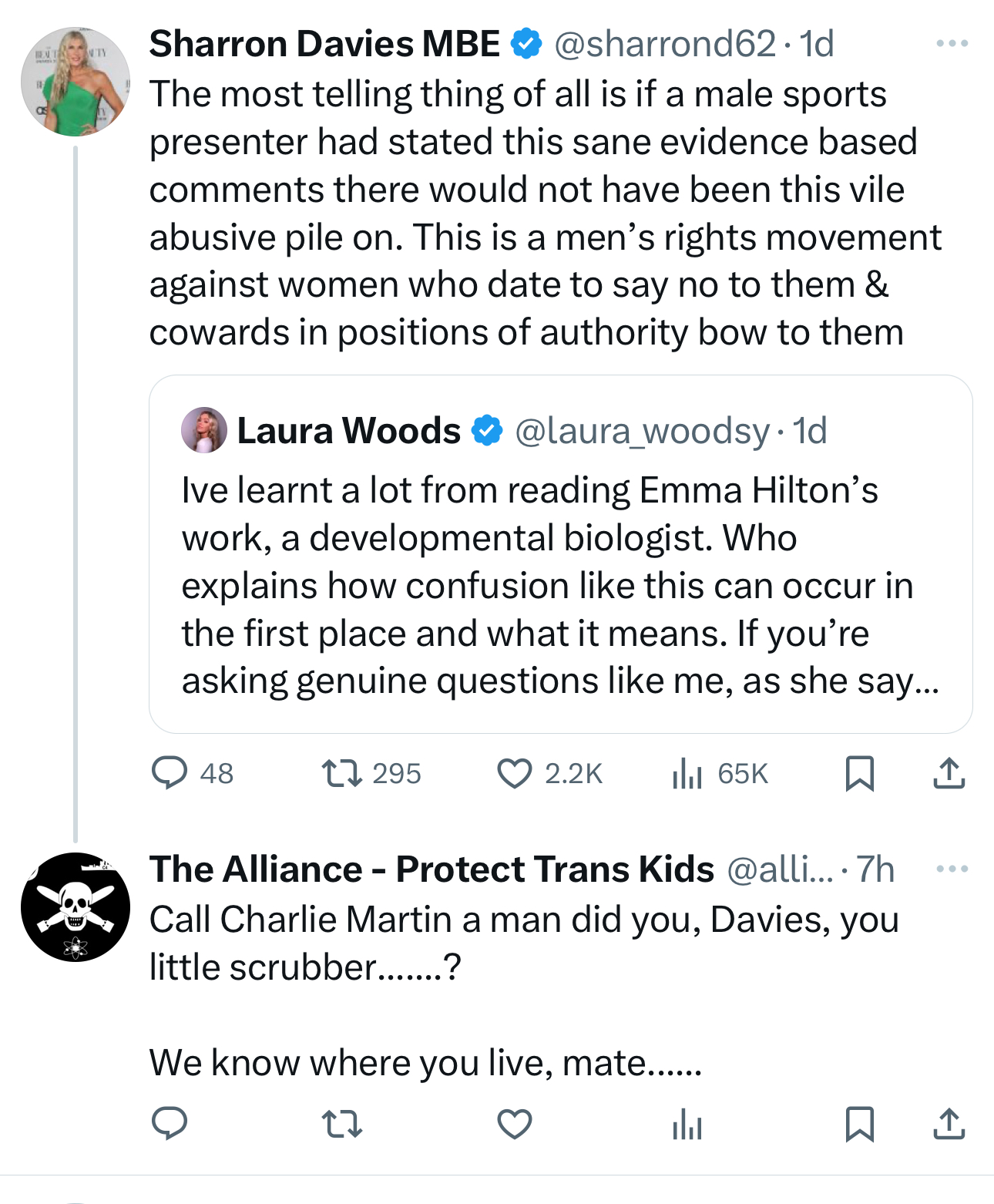Open @laura_woodsy handle in quoted tweet
Screen dimensions: 994x1204
642,431
